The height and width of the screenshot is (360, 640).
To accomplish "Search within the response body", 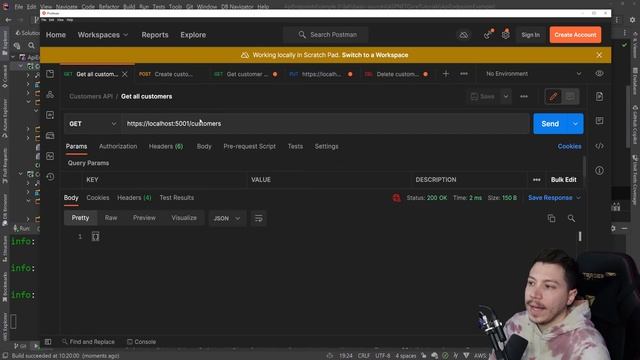I will point(571,218).
